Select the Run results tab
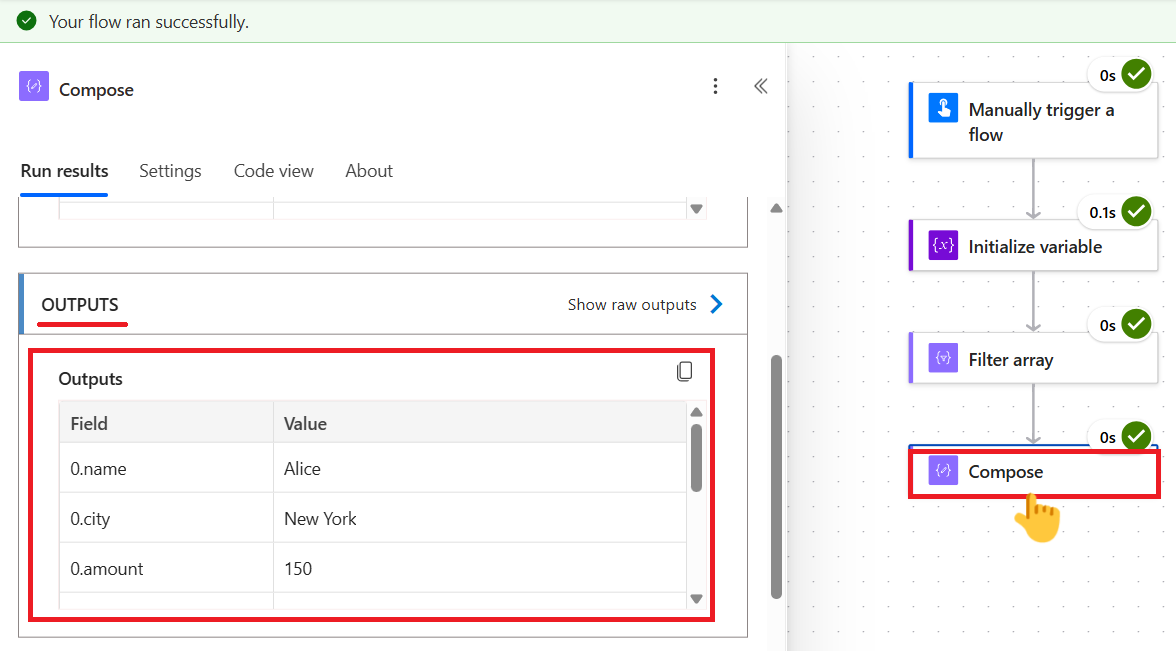Viewport: 1176px width, 651px height. pos(64,171)
